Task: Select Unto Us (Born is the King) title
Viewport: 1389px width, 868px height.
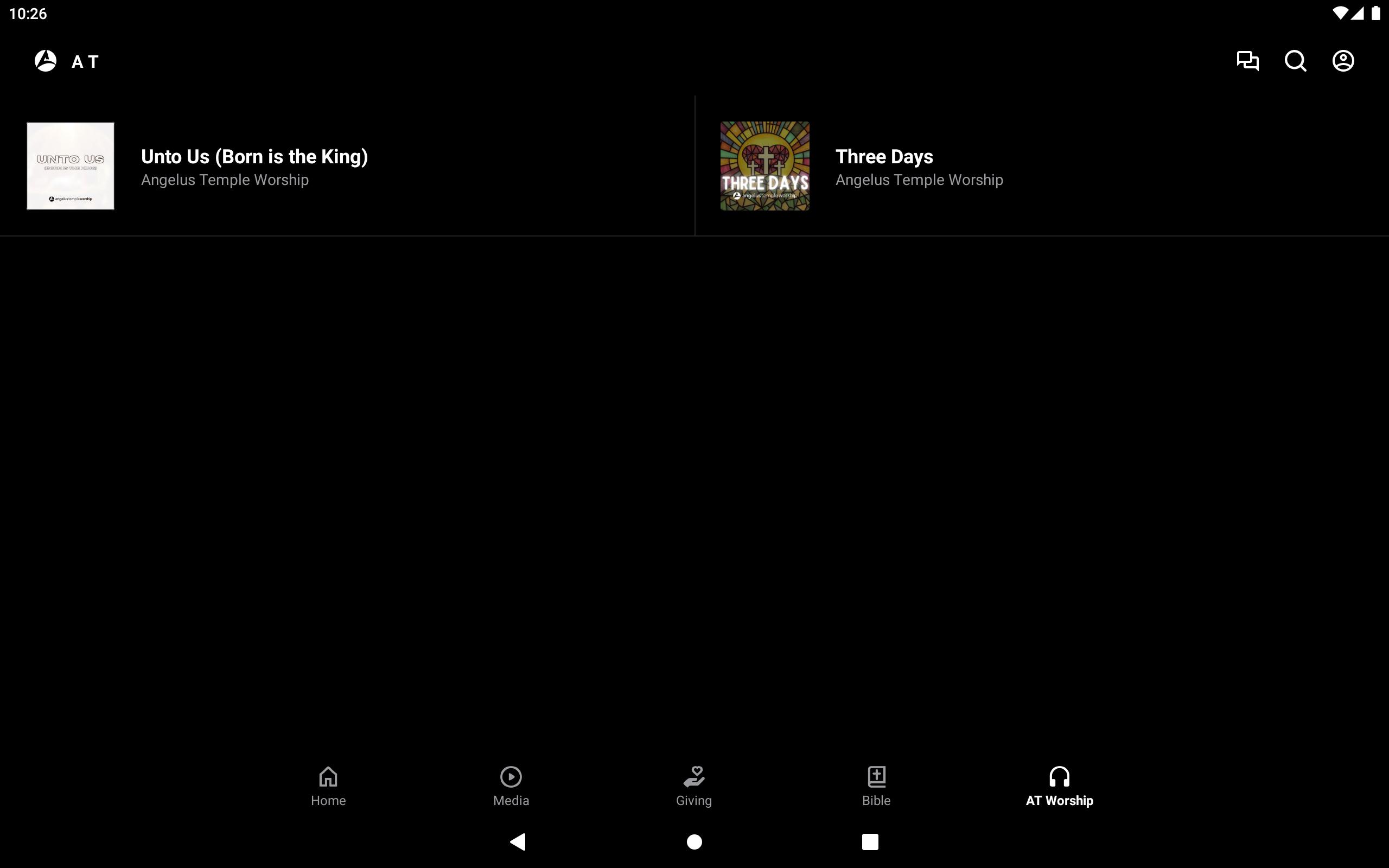Action: [x=254, y=157]
